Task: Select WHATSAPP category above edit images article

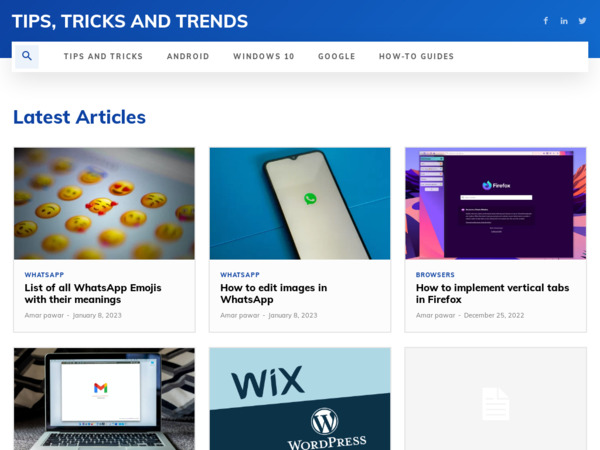Action: point(240,275)
